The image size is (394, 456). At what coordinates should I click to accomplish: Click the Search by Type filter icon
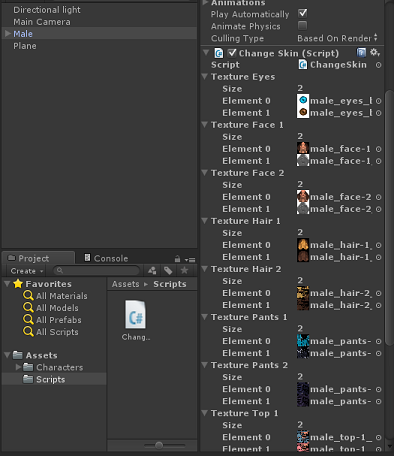pyautogui.click(x=152, y=270)
